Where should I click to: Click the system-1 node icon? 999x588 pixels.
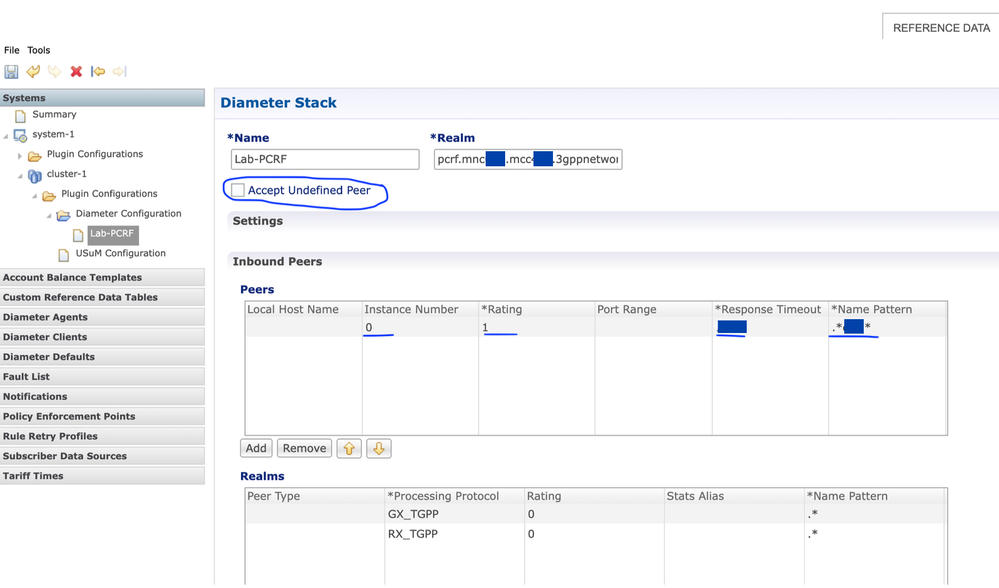20,135
